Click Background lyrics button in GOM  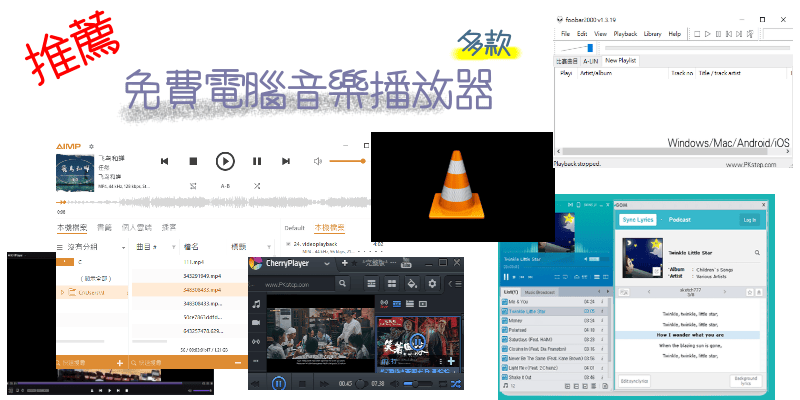tap(746, 381)
